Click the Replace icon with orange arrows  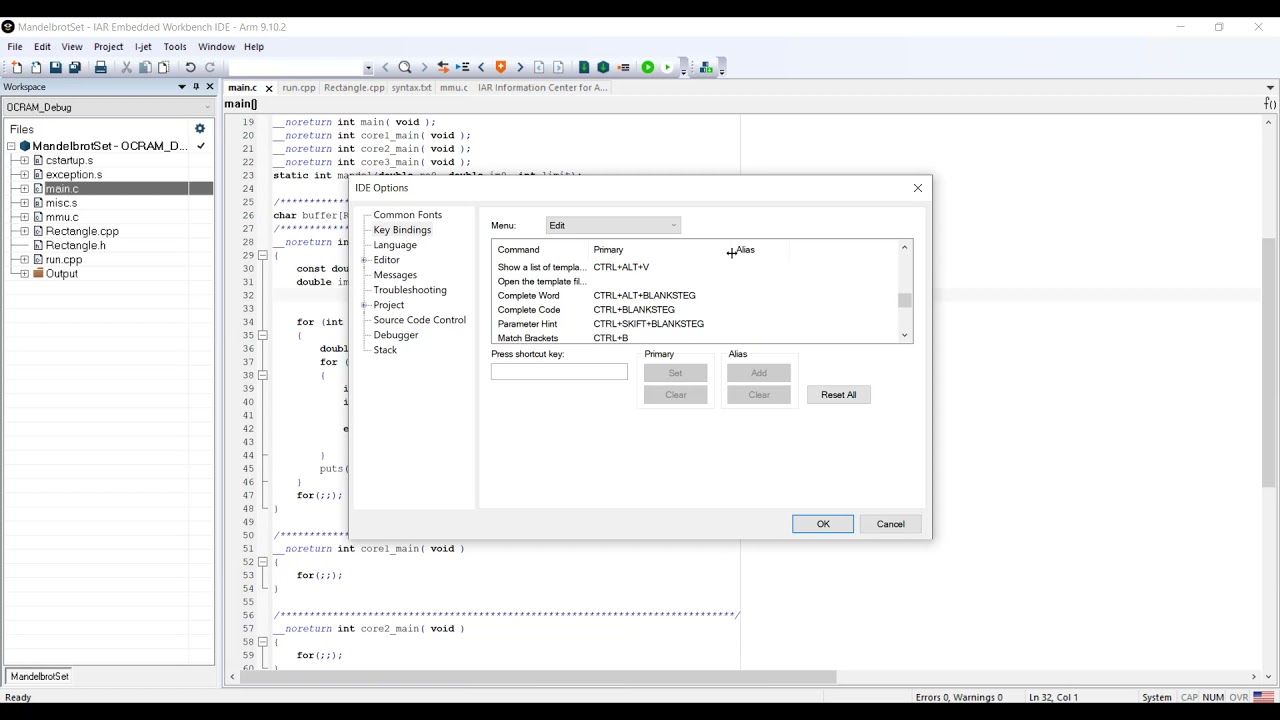[x=443, y=67]
